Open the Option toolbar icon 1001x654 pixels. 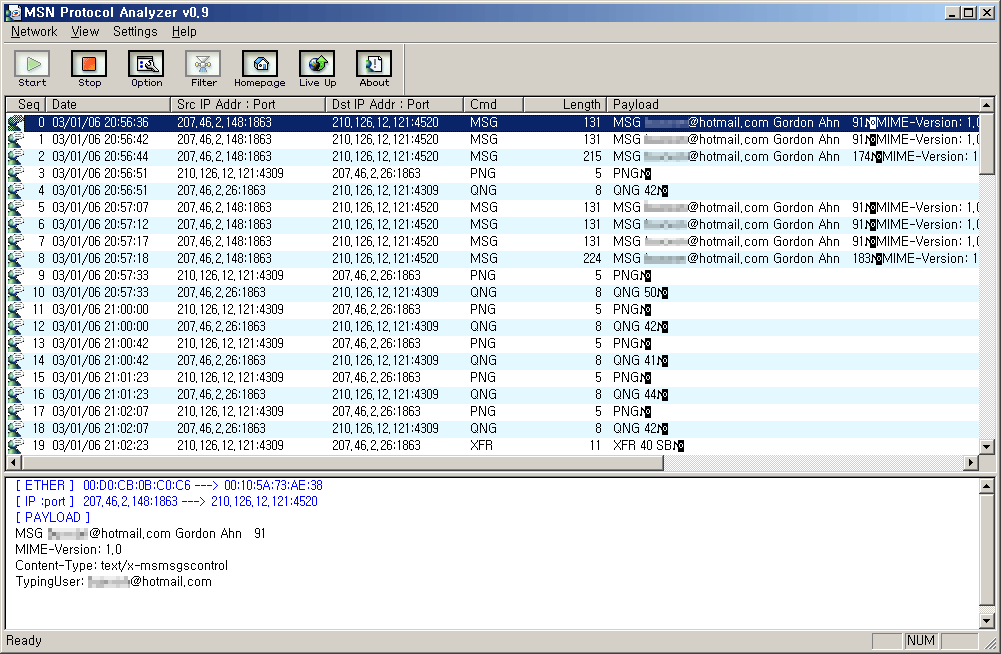pos(146,69)
